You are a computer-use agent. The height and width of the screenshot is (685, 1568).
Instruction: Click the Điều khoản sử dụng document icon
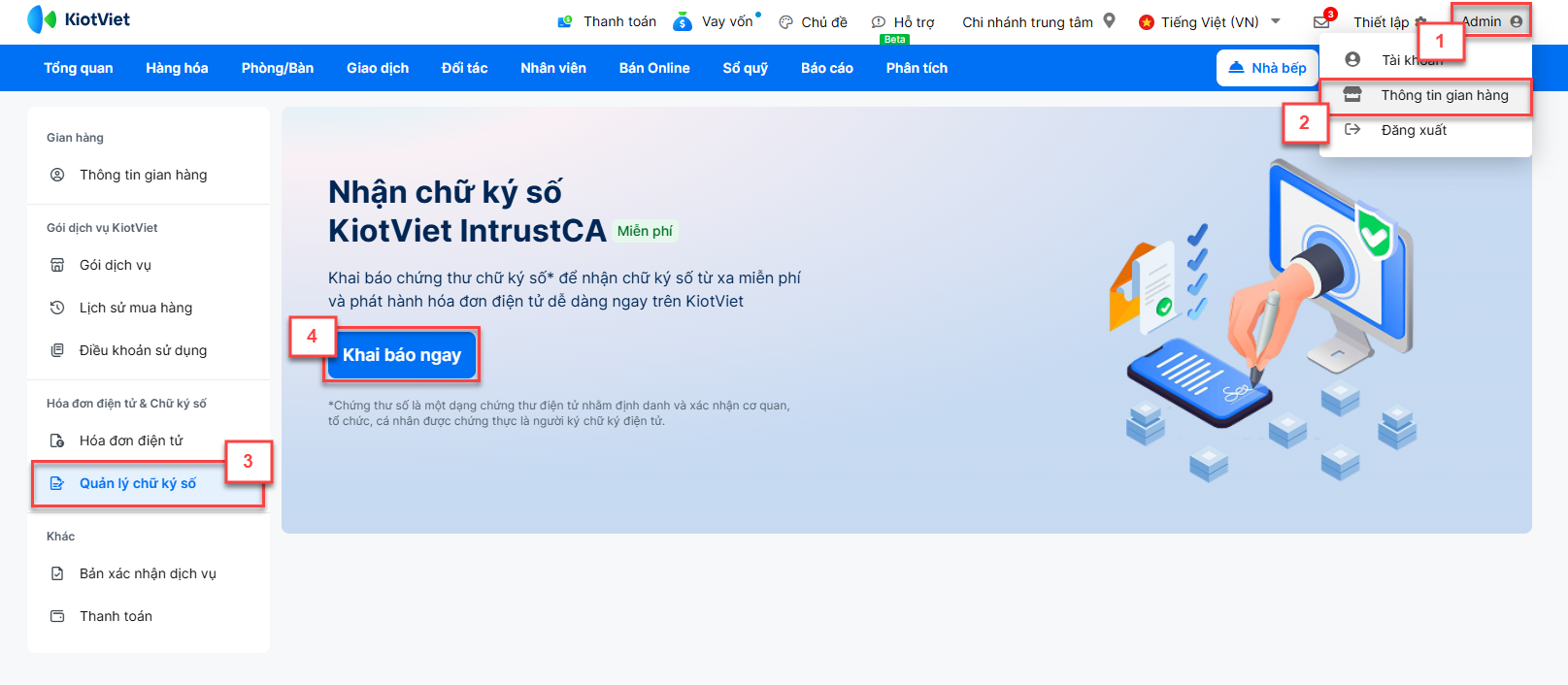[57, 350]
